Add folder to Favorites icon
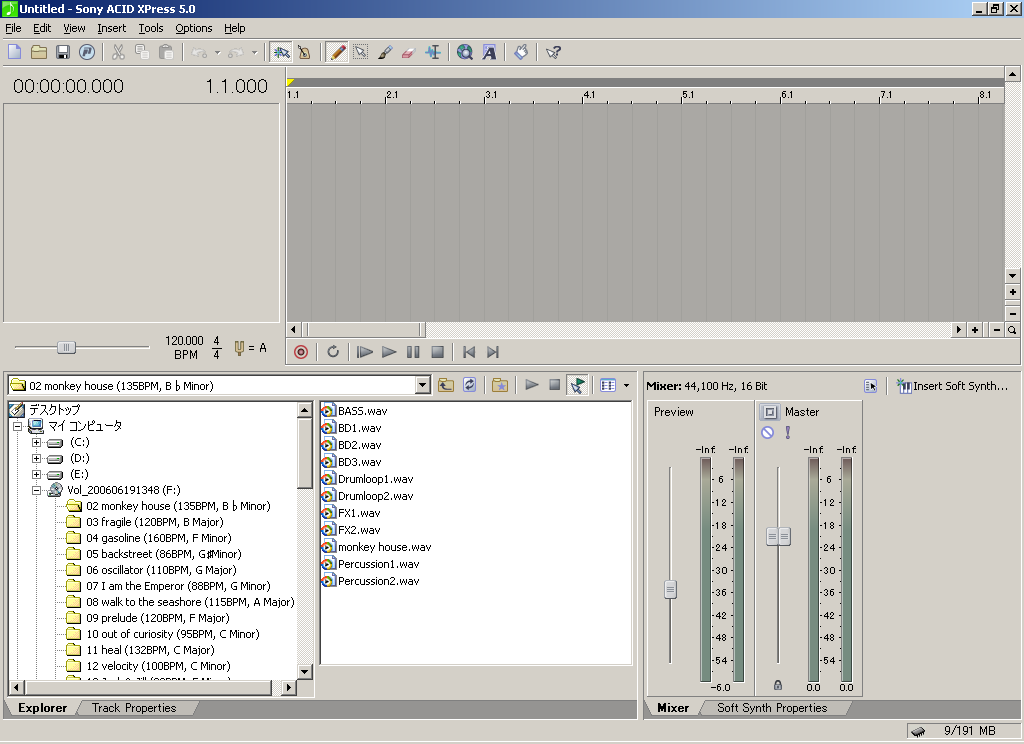Image resolution: width=1024 pixels, height=744 pixels. 500,385
